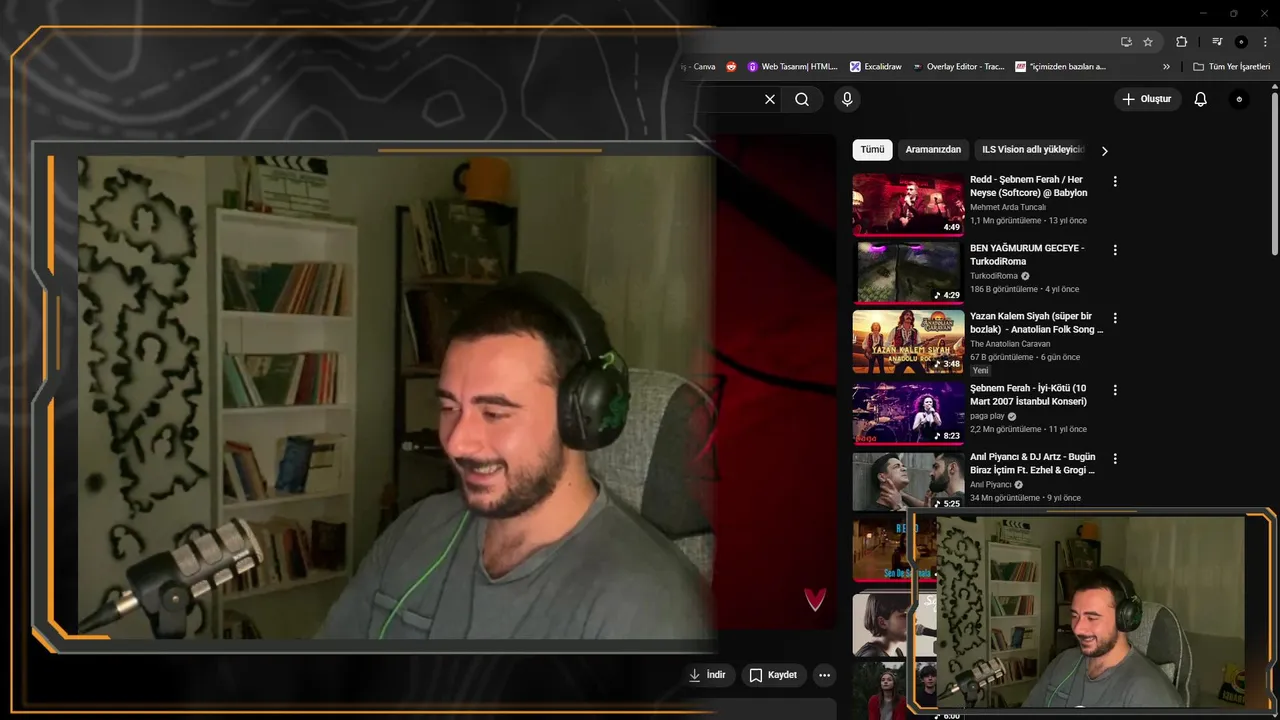Select the Aramanızdan filter chip
1280x720 pixels.
pyautogui.click(x=933, y=150)
